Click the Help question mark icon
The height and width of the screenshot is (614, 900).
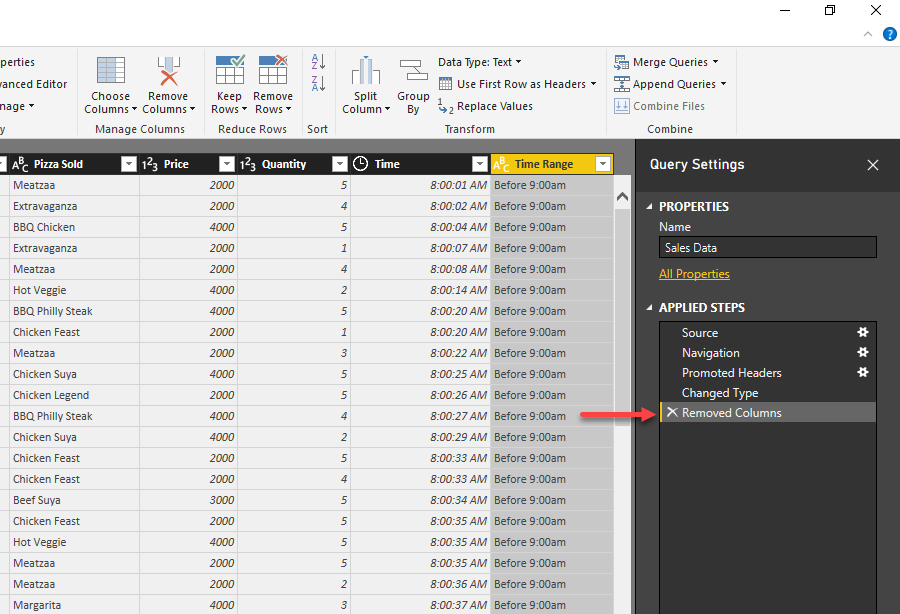pos(890,33)
